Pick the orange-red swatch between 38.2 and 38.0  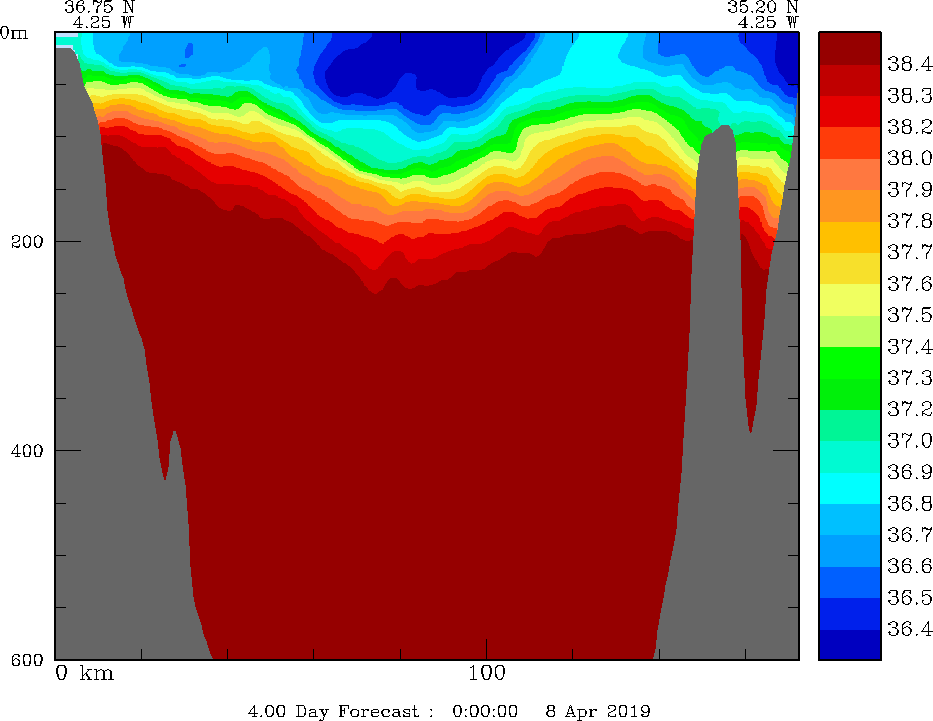click(850, 143)
